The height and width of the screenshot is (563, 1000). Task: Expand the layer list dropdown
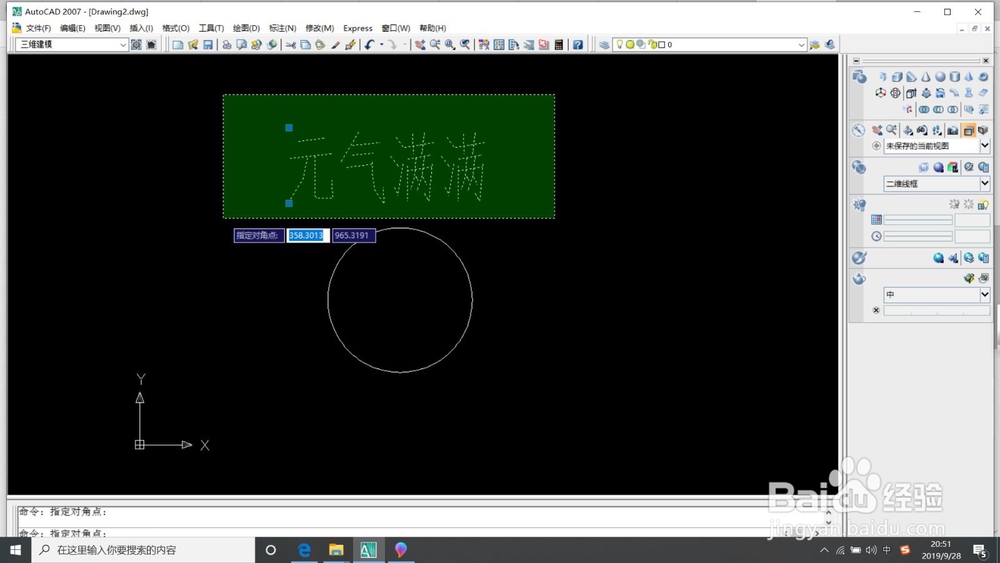point(801,45)
